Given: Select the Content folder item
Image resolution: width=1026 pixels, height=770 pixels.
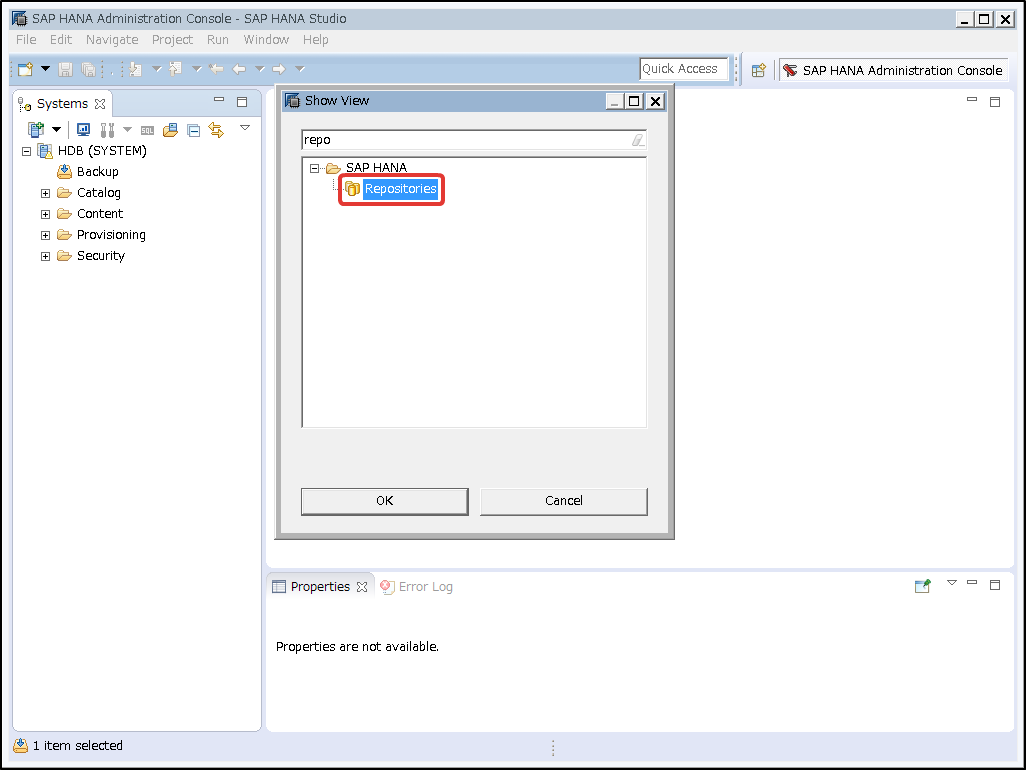Looking at the screenshot, I should point(100,214).
